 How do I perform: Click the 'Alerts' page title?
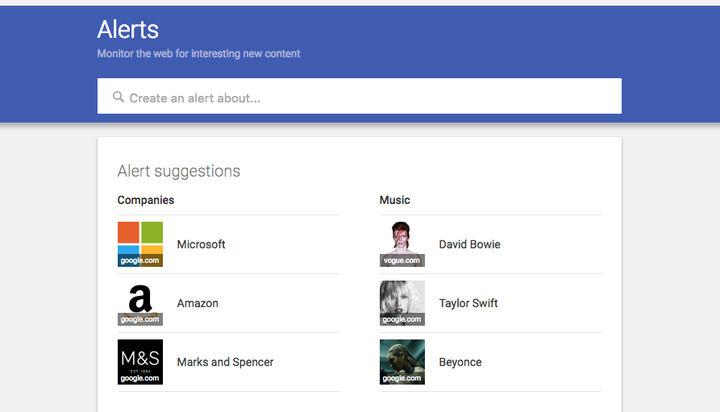[128, 30]
